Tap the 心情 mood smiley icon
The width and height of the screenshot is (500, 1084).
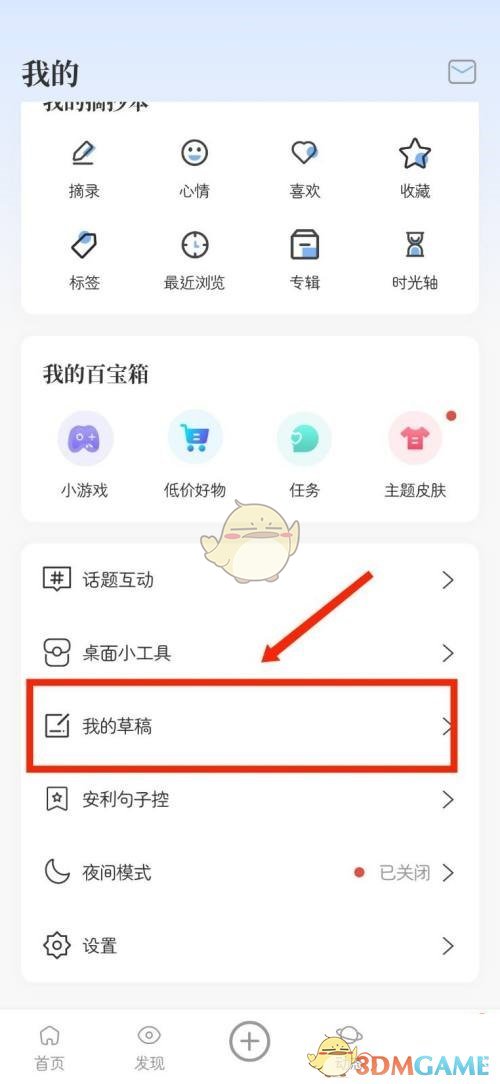click(x=194, y=152)
